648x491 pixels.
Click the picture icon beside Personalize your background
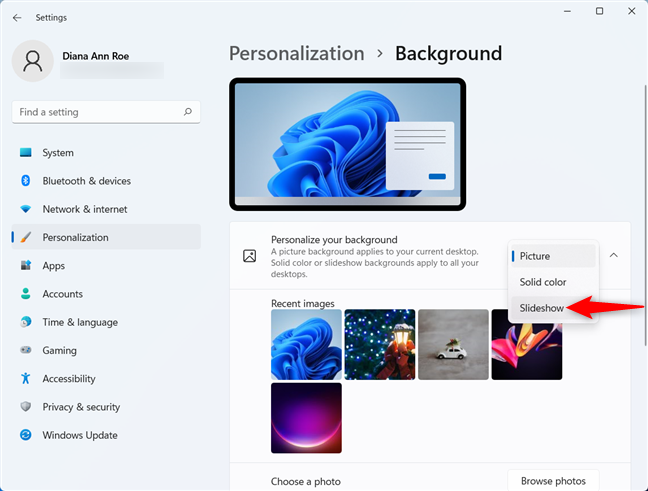[x=249, y=256]
